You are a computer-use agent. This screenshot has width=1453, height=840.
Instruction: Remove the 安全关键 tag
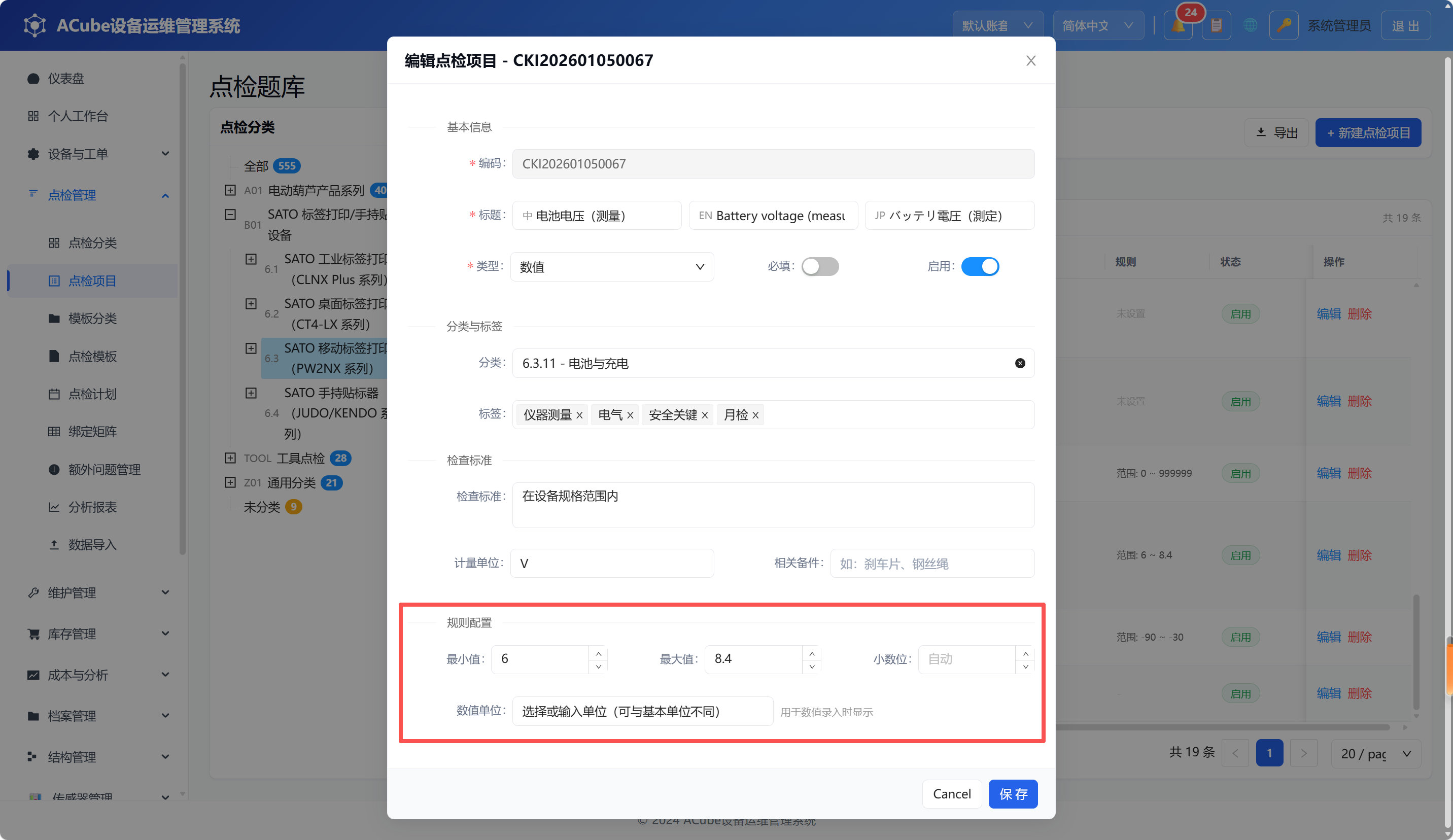pyautogui.click(x=705, y=415)
